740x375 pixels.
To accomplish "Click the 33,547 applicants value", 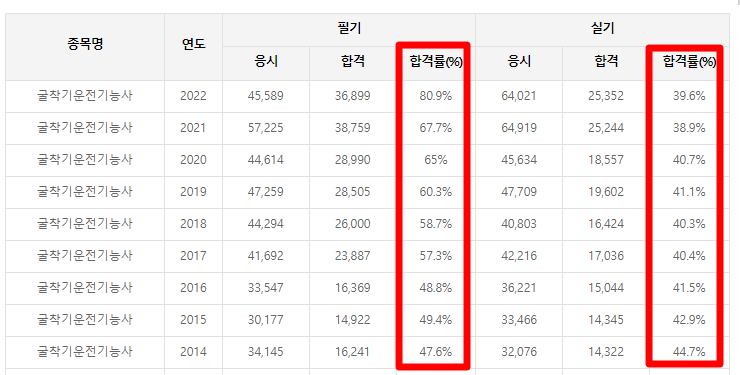I will [x=266, y=288].
